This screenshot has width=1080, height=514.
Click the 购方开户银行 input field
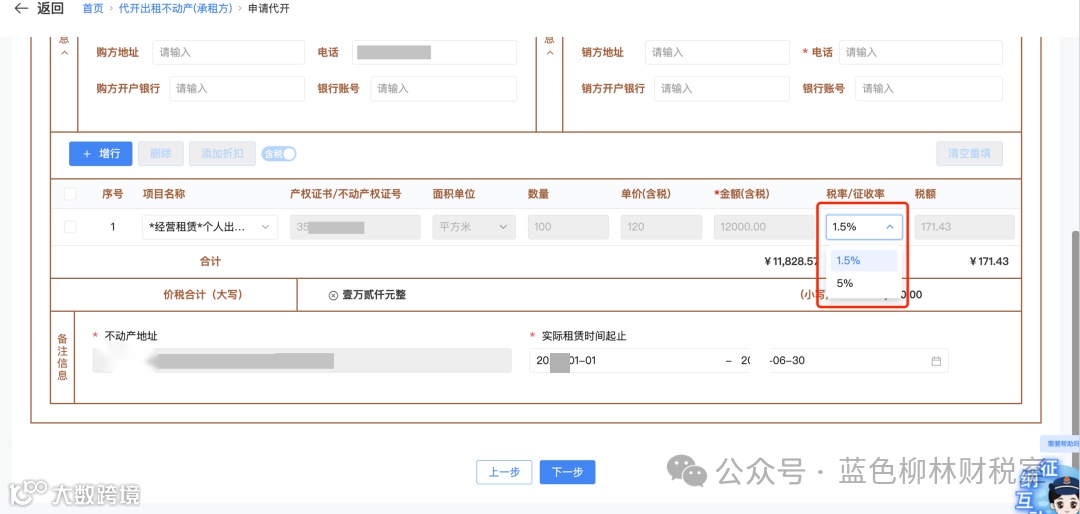tap(237, 88)
